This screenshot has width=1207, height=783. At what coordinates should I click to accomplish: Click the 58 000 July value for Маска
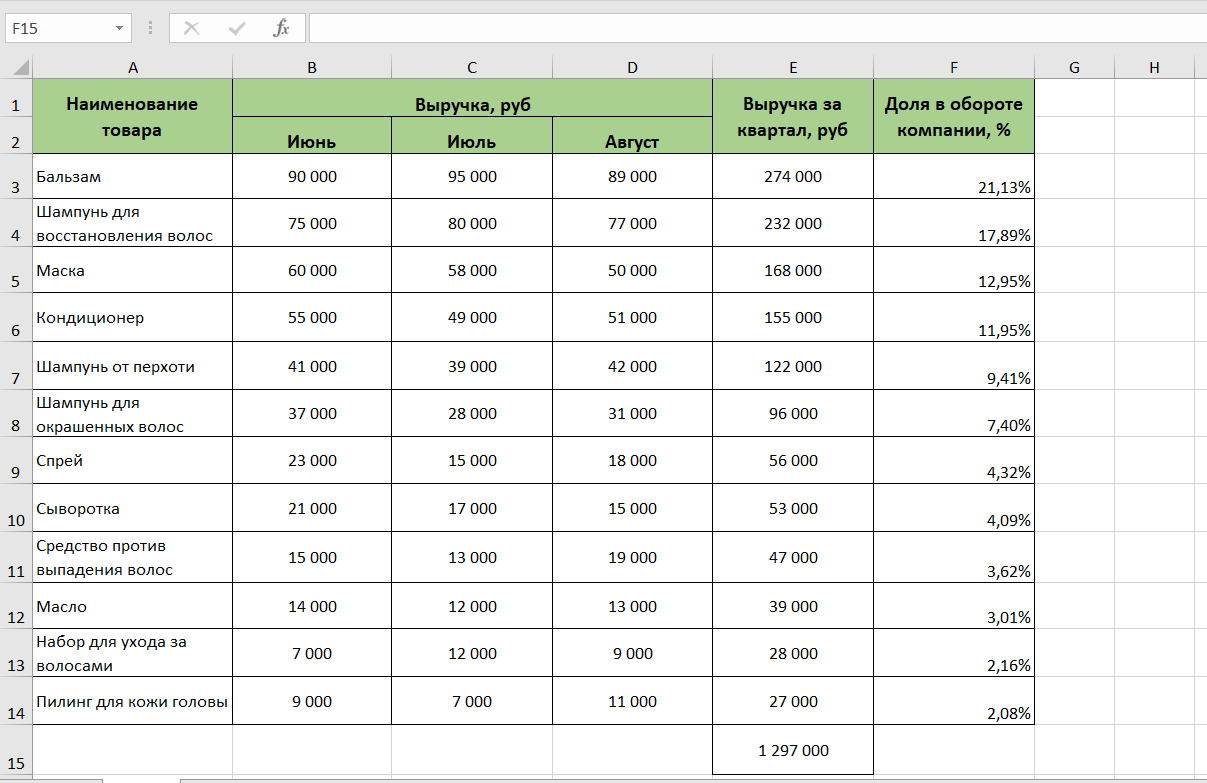(x=472, y=270)
